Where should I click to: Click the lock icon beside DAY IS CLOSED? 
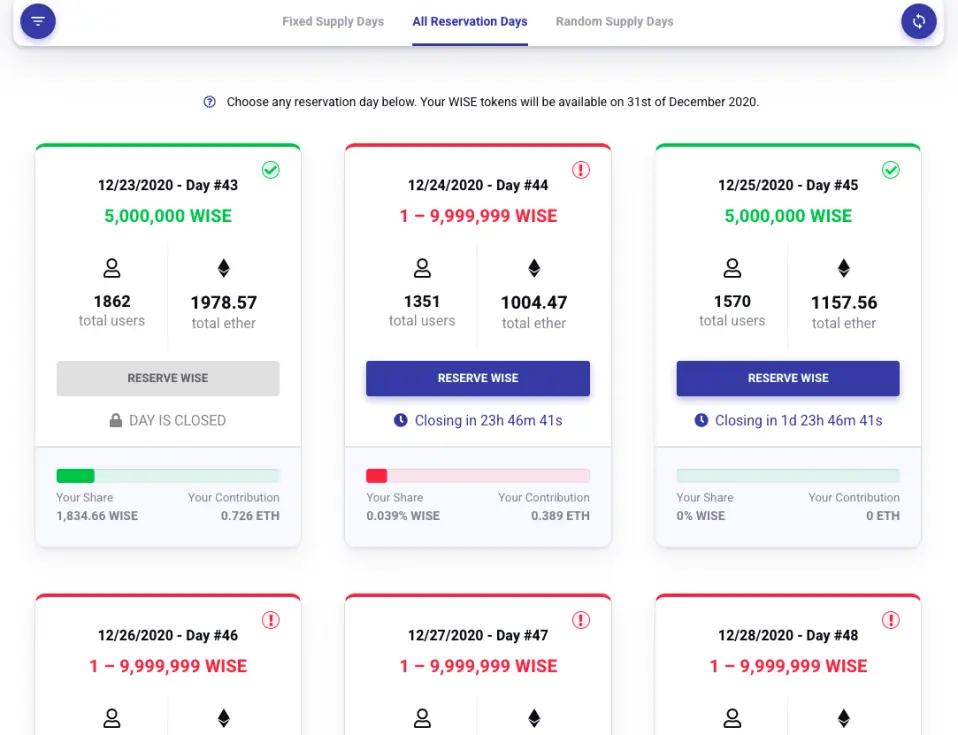tap(115, 420)
